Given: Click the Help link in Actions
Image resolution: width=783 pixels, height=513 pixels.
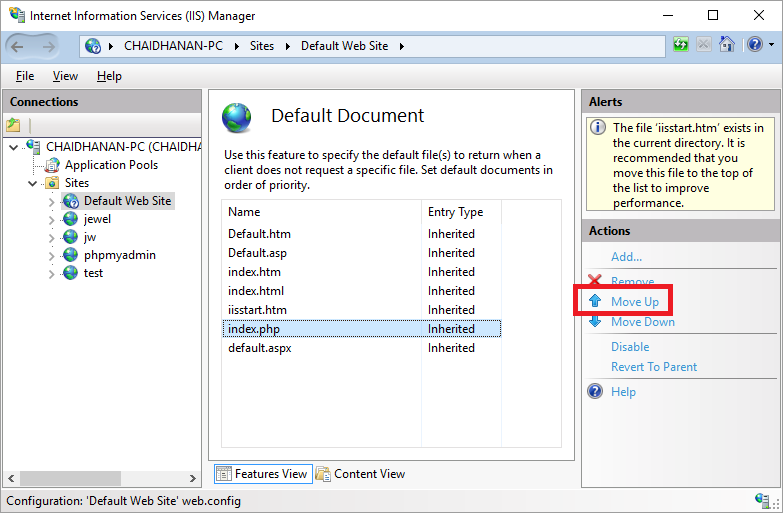Looking at the screenshot, I should [623, 392].
